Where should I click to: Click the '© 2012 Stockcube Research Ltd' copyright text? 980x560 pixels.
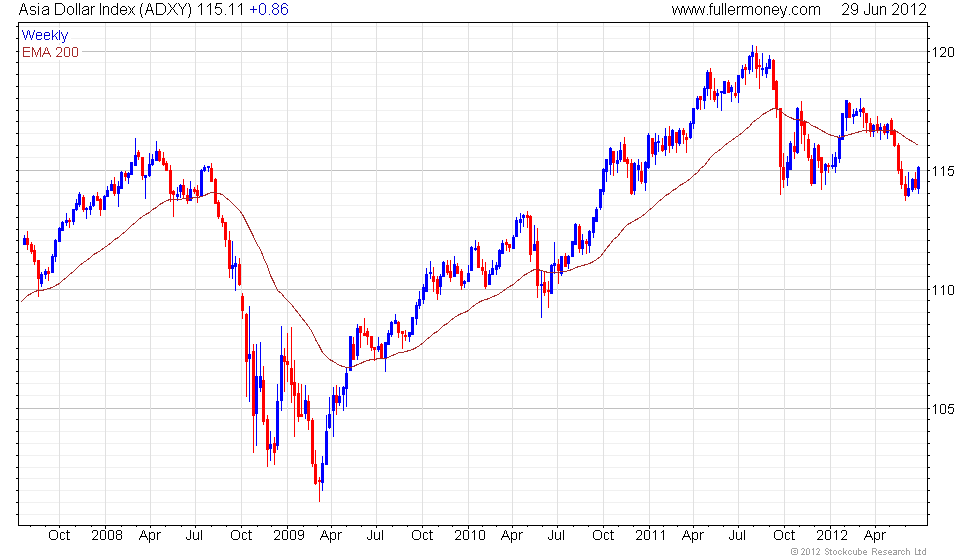click(859, 552)
